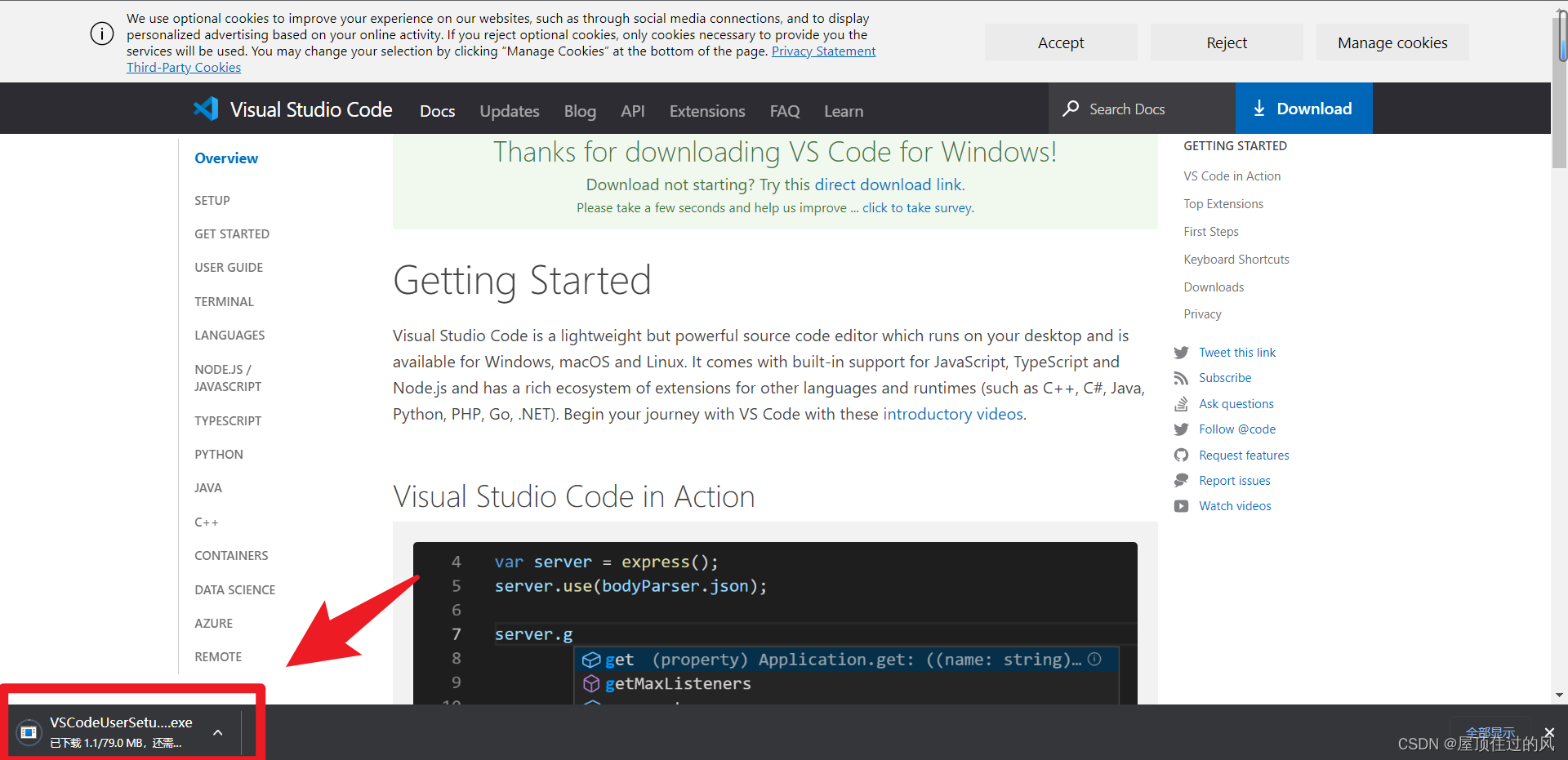This screenshot has height=760, width=1568.
Task: Click the VSCodeUserSetup exe file icon
Action: click(x=29, y=732)
